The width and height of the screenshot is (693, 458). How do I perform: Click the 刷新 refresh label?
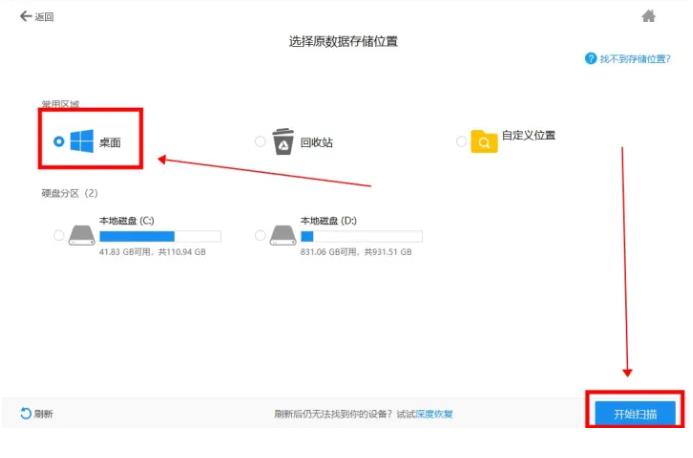click(x=44, y=414)
